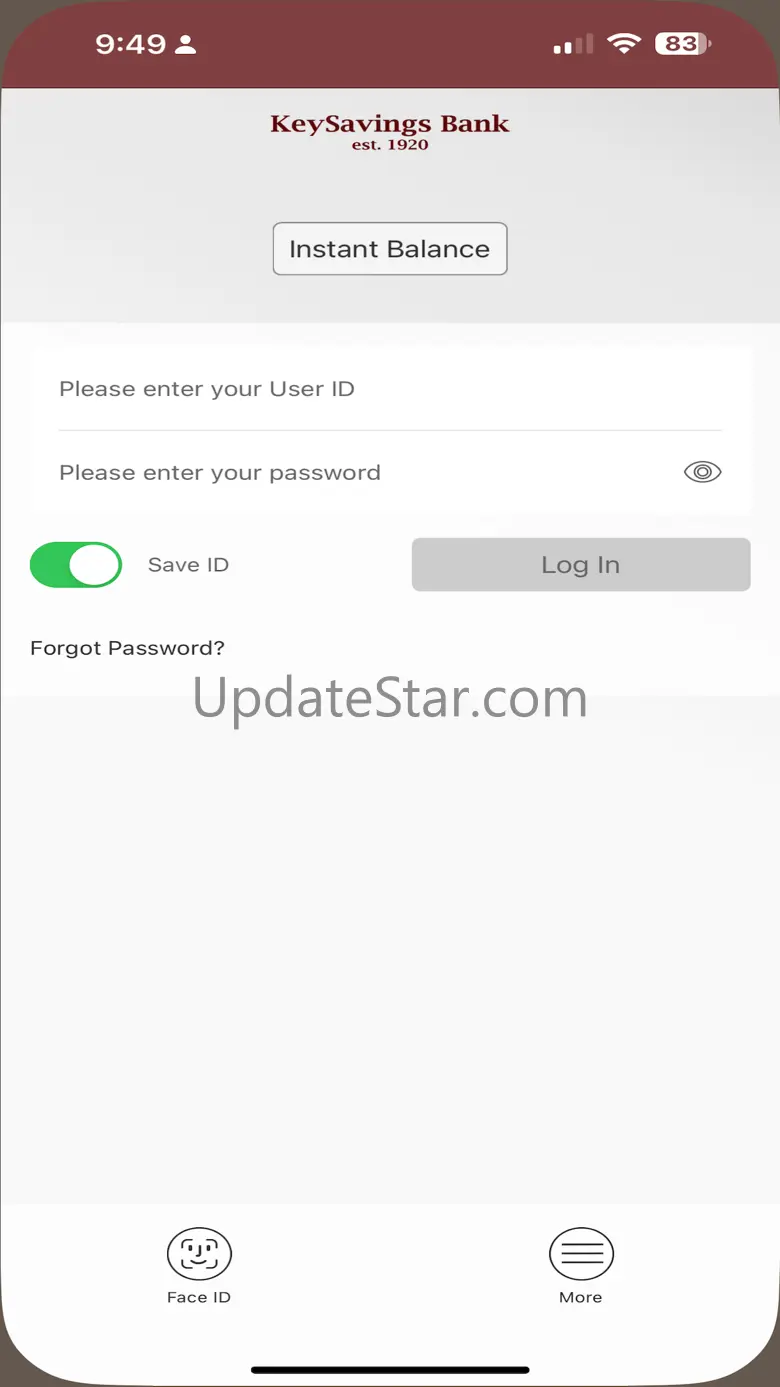Viewport: 780px width, 1387px height.
Task: Open Instant Balance
Action: tap(390, 249)
